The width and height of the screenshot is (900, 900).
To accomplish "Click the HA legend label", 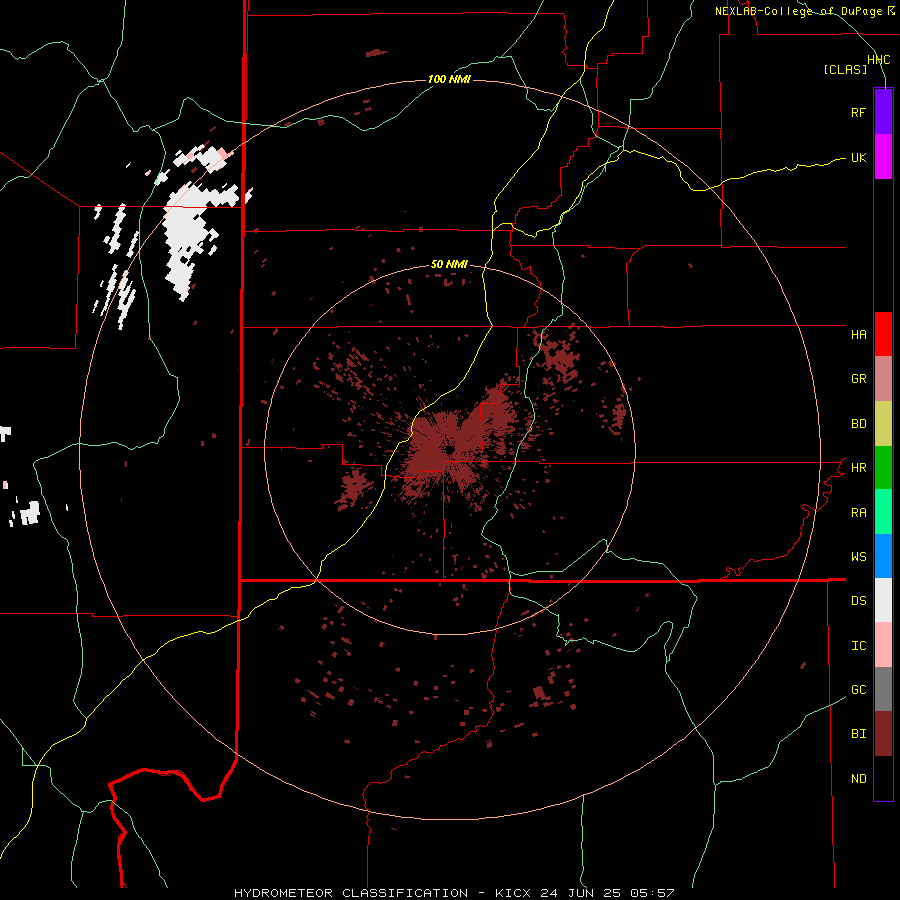I will [x=858, y=334].
